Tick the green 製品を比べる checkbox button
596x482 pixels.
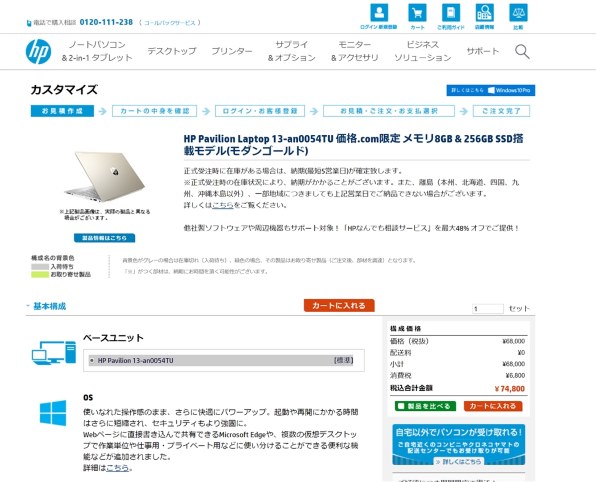click(x=425, y=406)
